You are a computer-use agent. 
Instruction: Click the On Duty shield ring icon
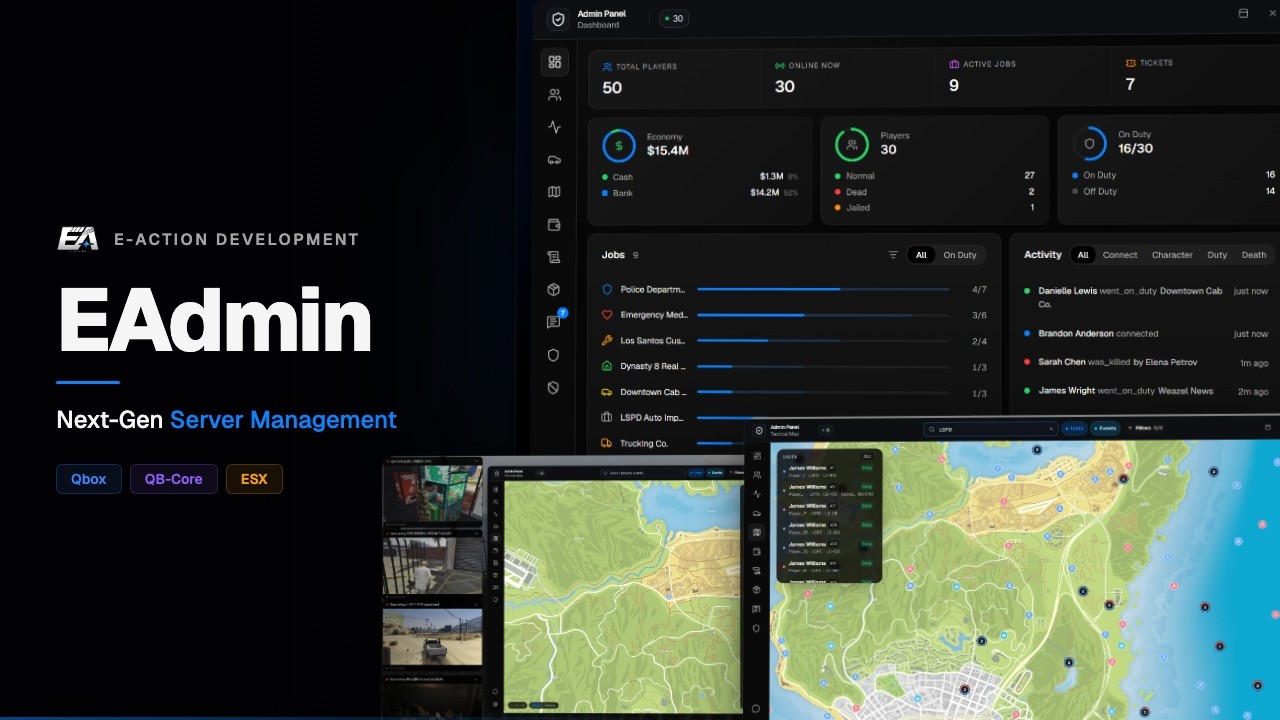point(1090,144)
